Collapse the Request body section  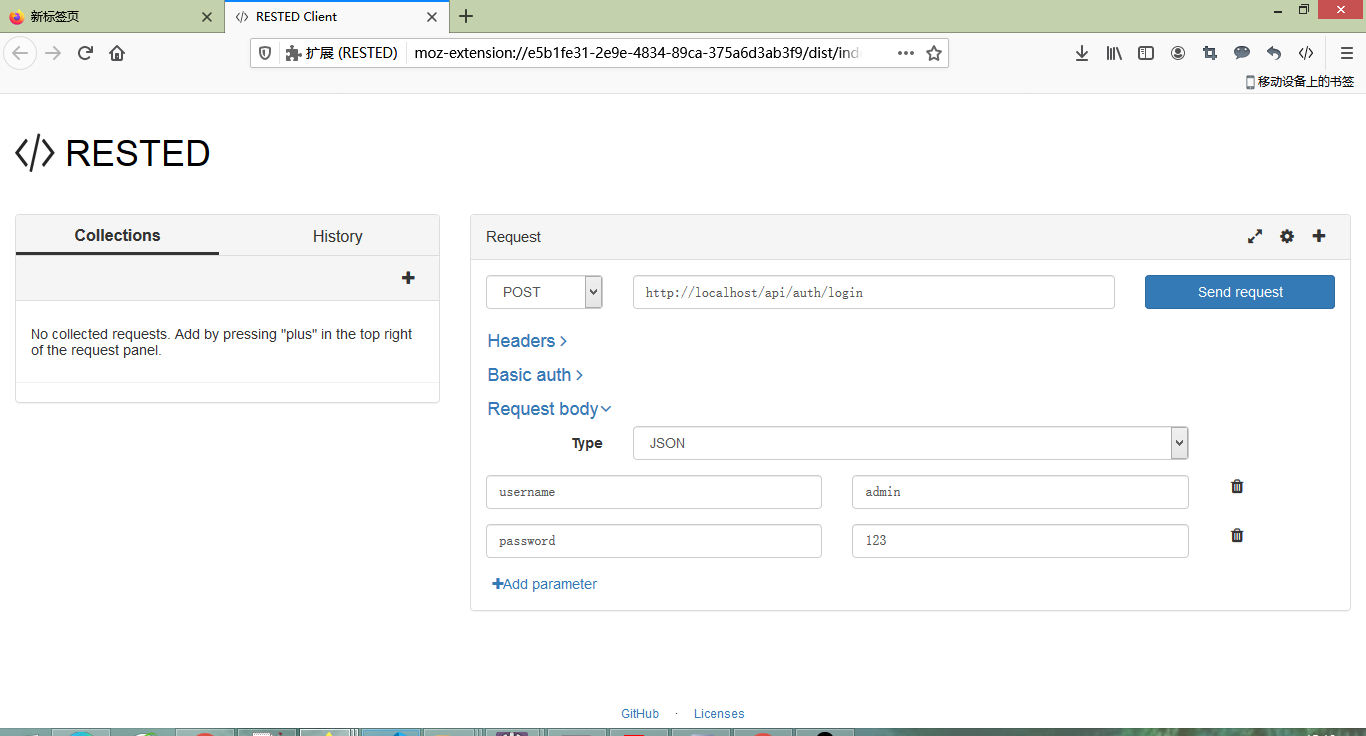pyautogui.click(x=549, y=409)
